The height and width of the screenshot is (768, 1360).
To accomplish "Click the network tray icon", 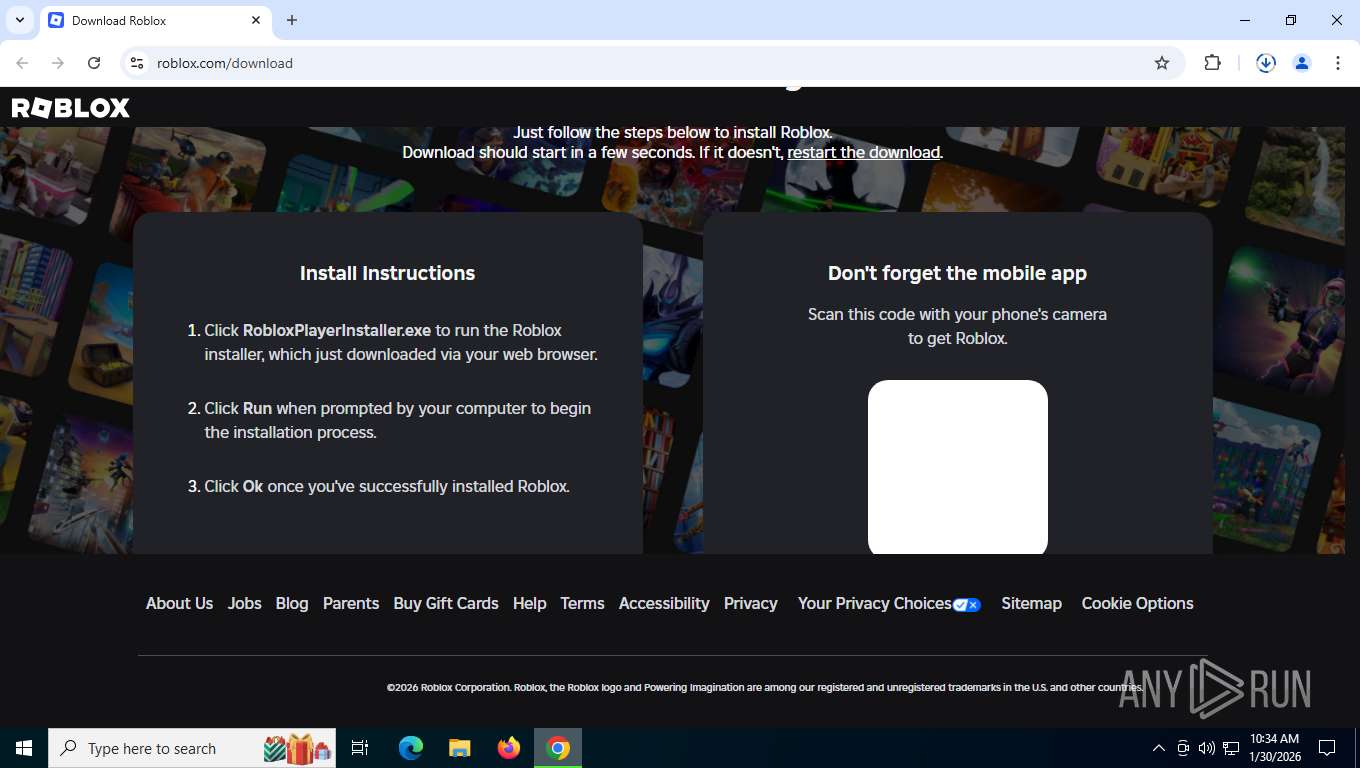I will click(x=1231, y=748).
